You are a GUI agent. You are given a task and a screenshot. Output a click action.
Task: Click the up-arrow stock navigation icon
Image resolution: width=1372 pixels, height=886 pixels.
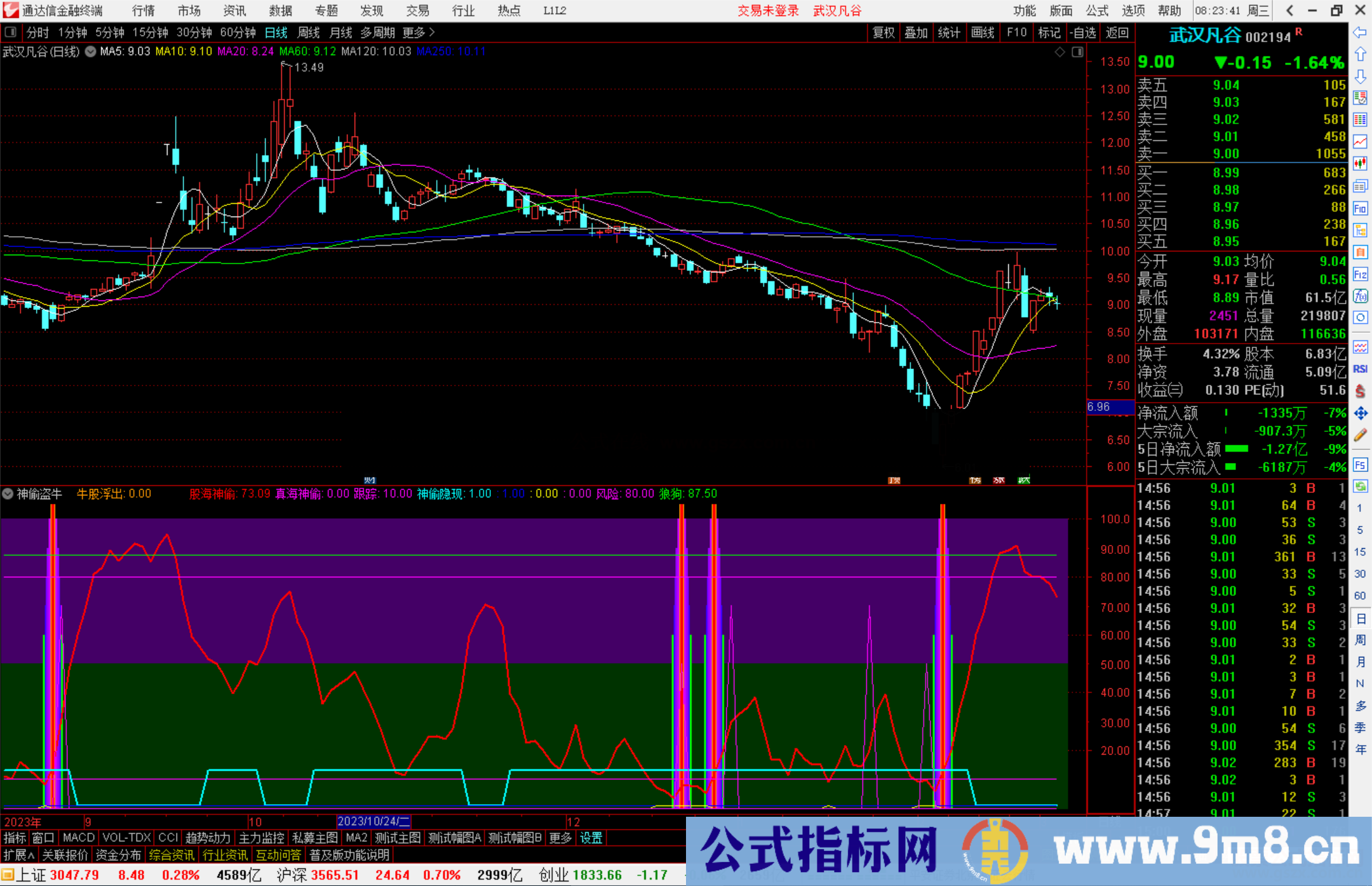click(1361, 55)
